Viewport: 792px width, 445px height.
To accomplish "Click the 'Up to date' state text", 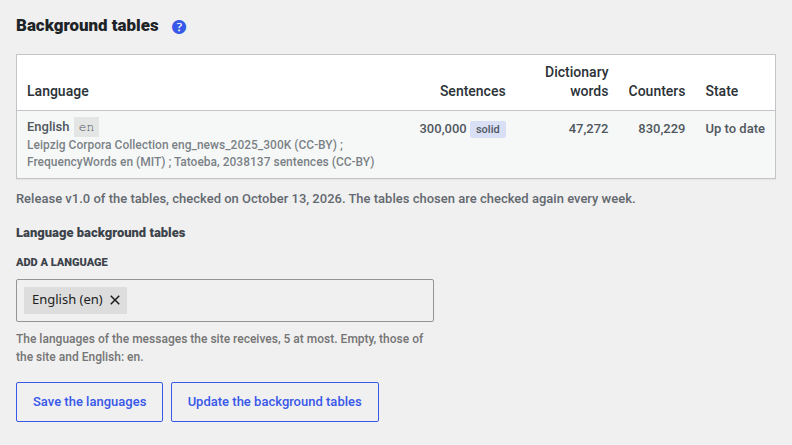I will click(x=735, y=129).
